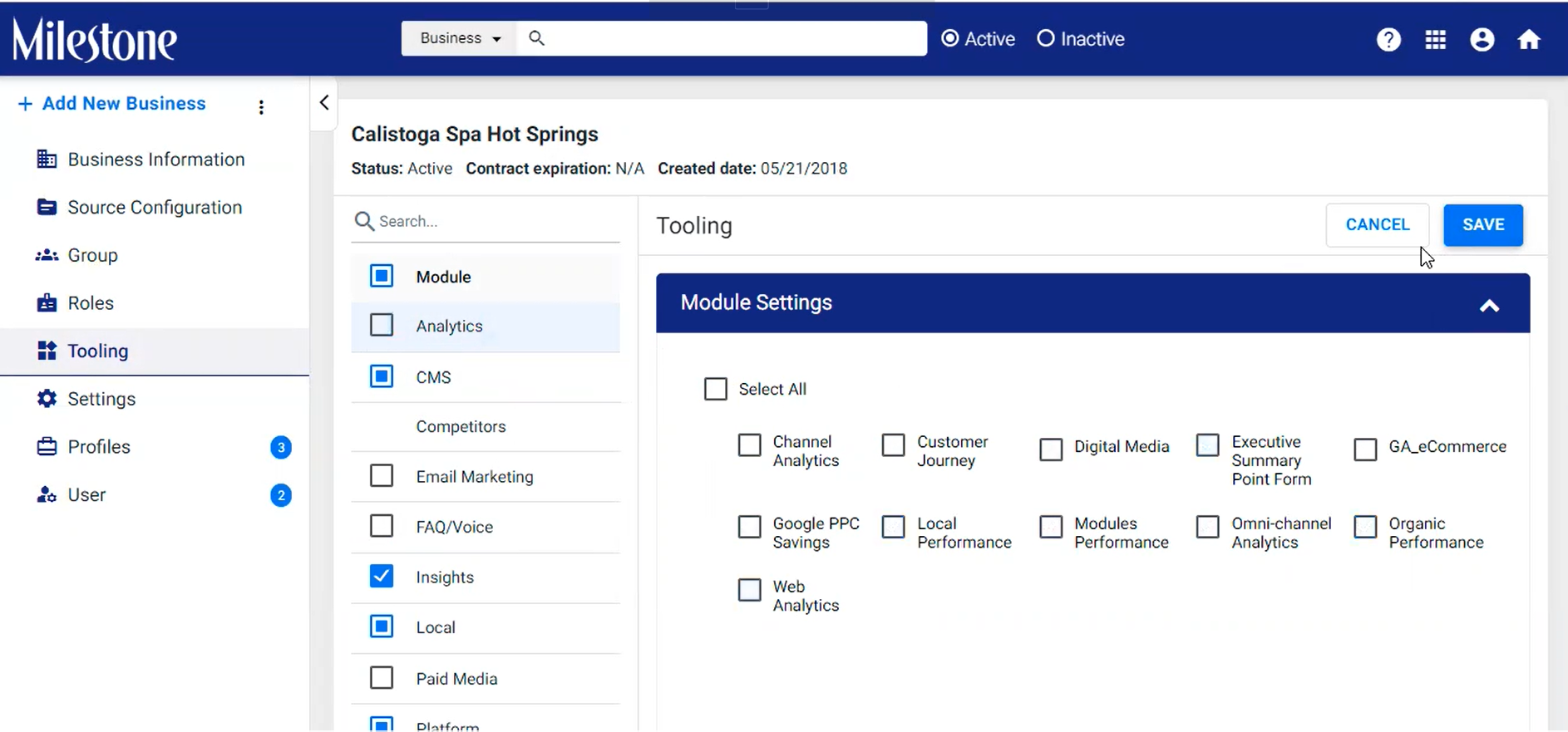Uncheck the Insights checkbox

click(x=382, y=576)
